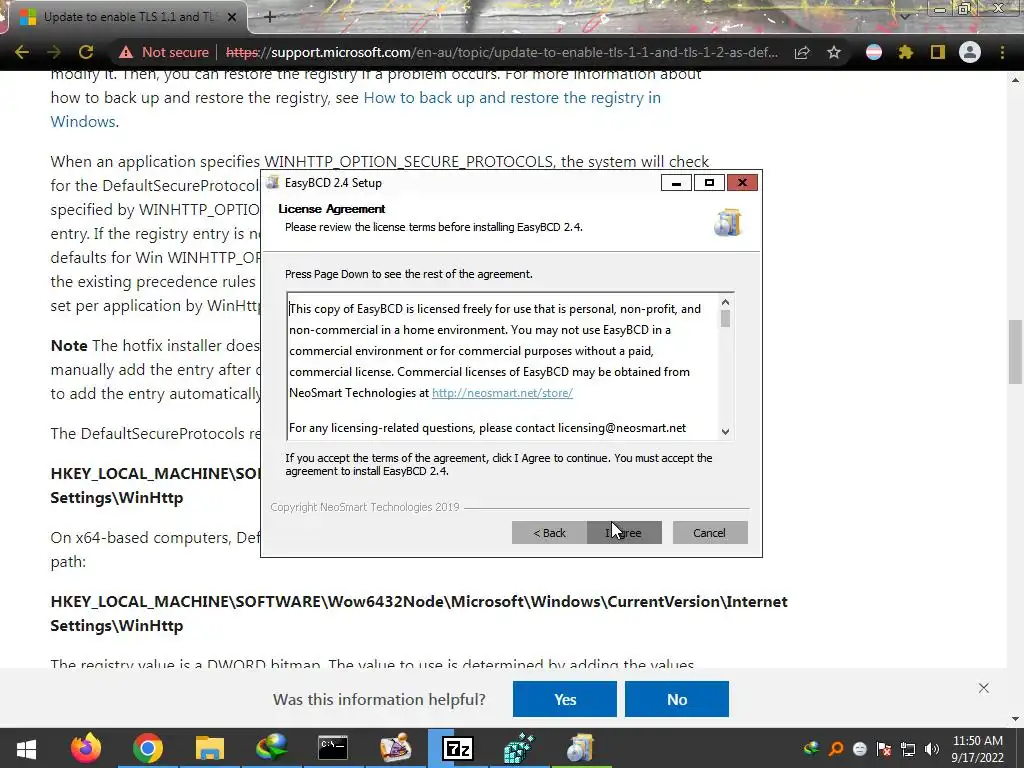1024x768 pixels.
Task: Switch to Chrome in the taskbar
Action: [x=148, y=748]
